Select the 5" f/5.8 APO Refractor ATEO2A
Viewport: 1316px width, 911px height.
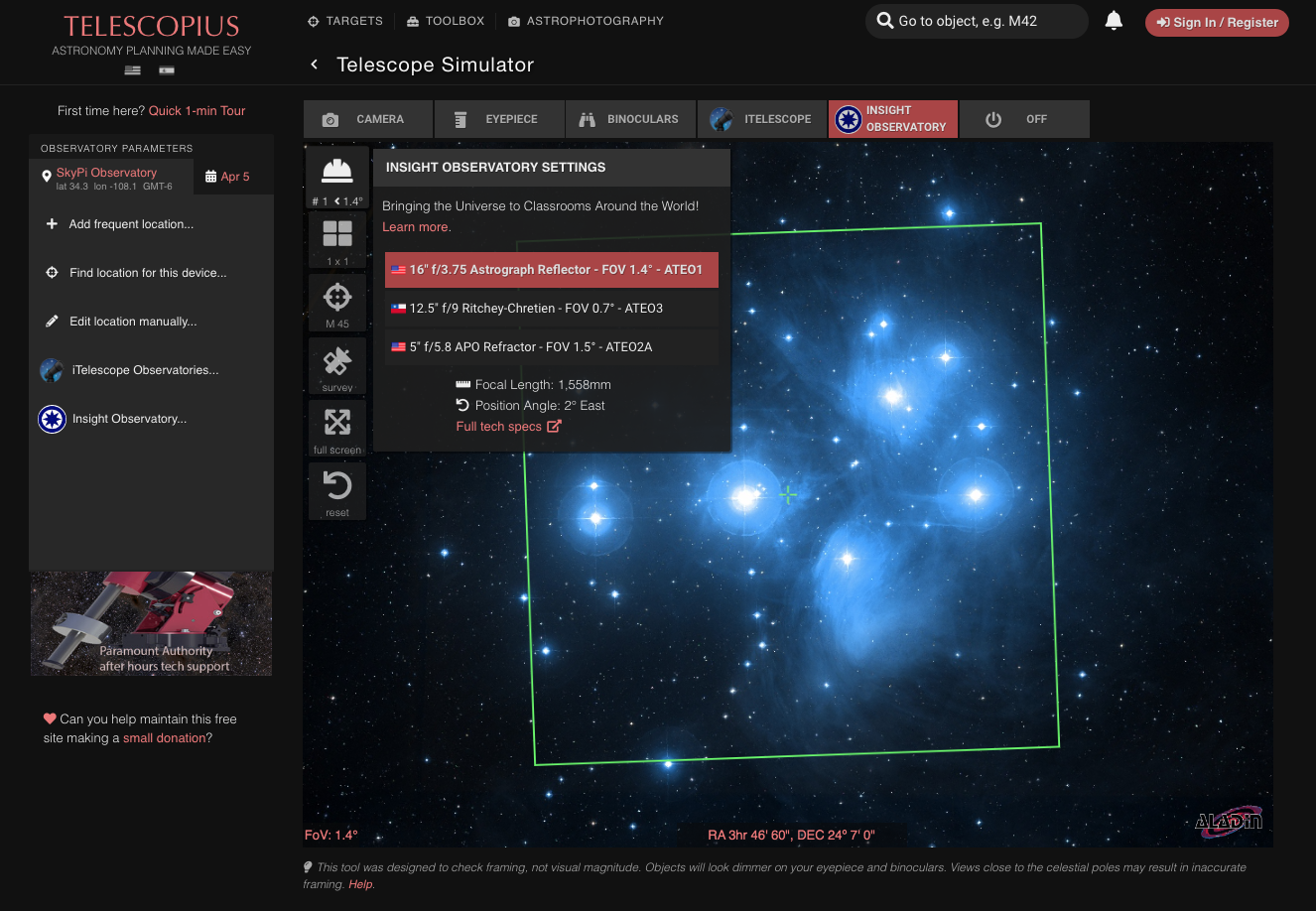[x=551, y=346]
